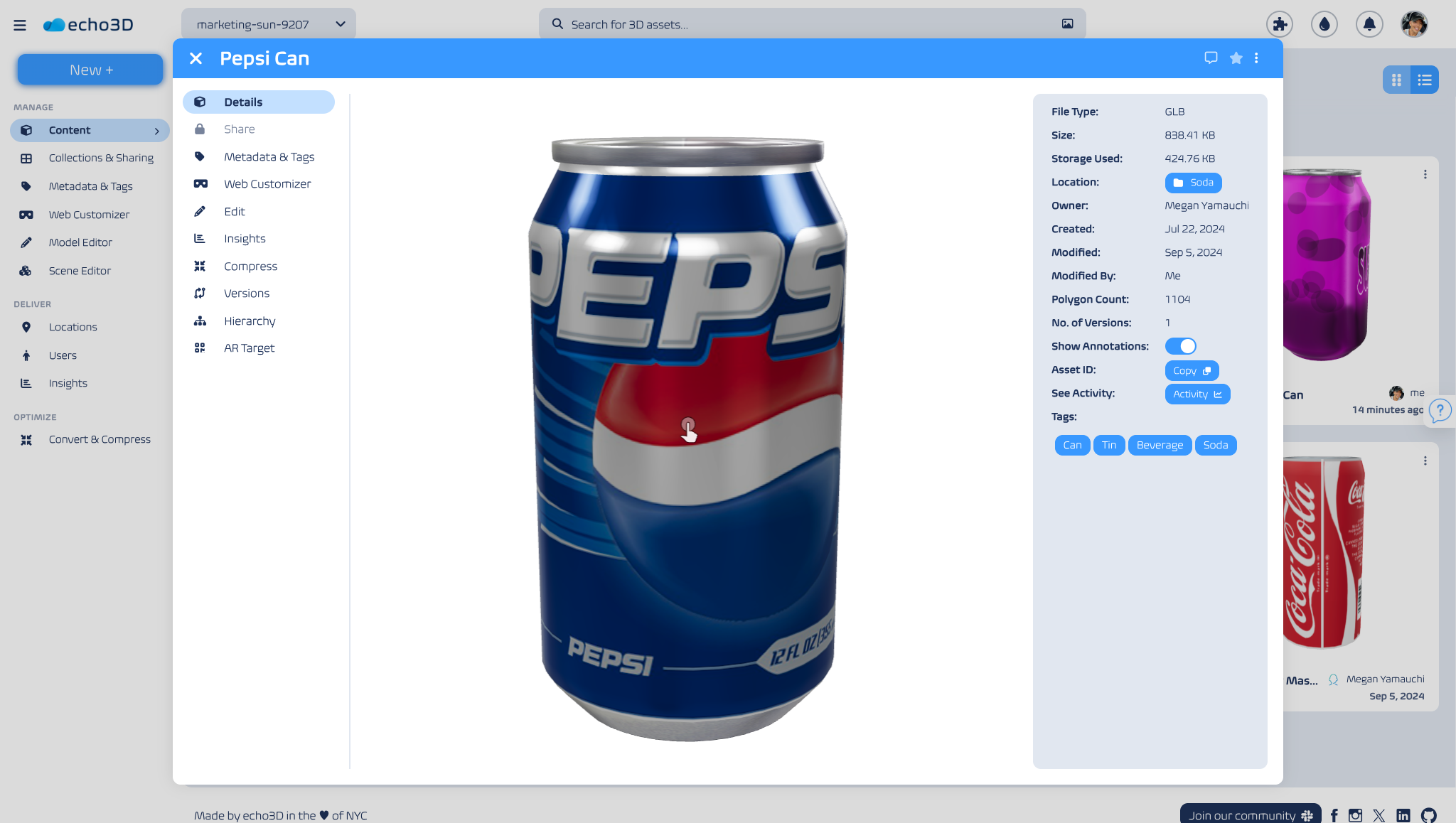Toggle the favorite star icon
This screenshot has width=1456, height=823.
[x=1236, y=58]
